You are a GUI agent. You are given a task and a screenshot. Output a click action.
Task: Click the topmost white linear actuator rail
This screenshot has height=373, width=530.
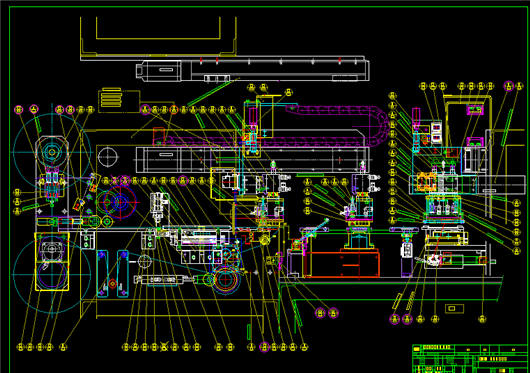coord(252,70)
